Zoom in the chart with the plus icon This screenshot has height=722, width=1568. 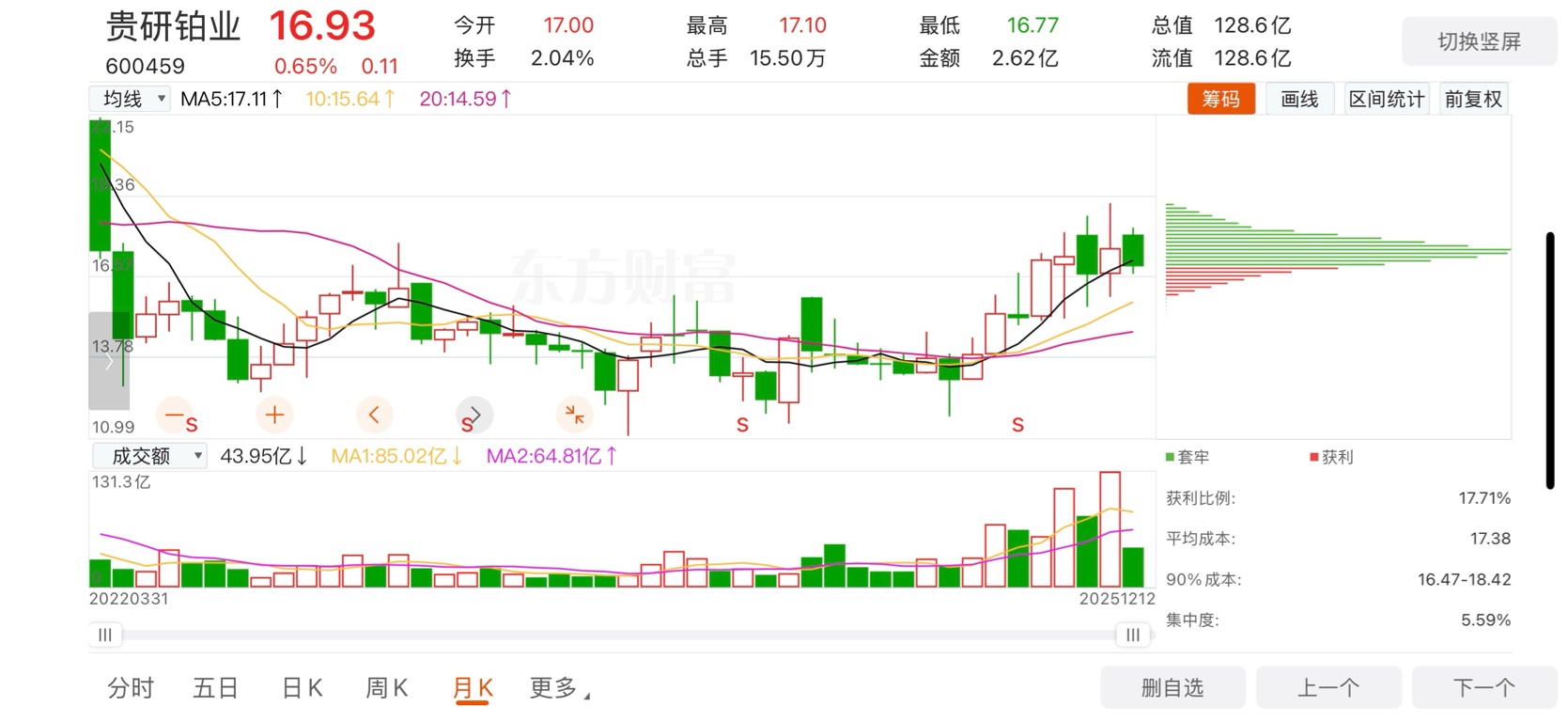274,415
